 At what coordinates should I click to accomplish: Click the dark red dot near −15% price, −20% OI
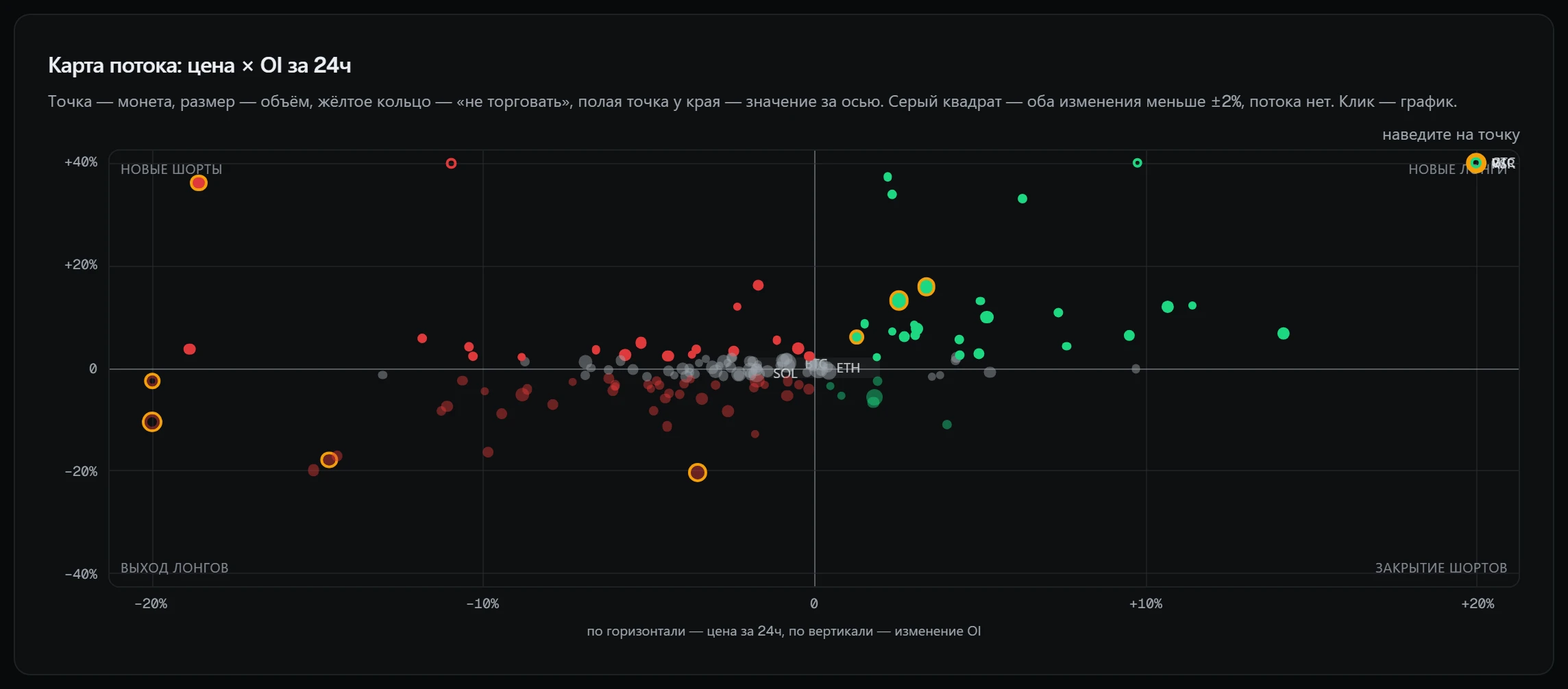(x=313, y=470)
